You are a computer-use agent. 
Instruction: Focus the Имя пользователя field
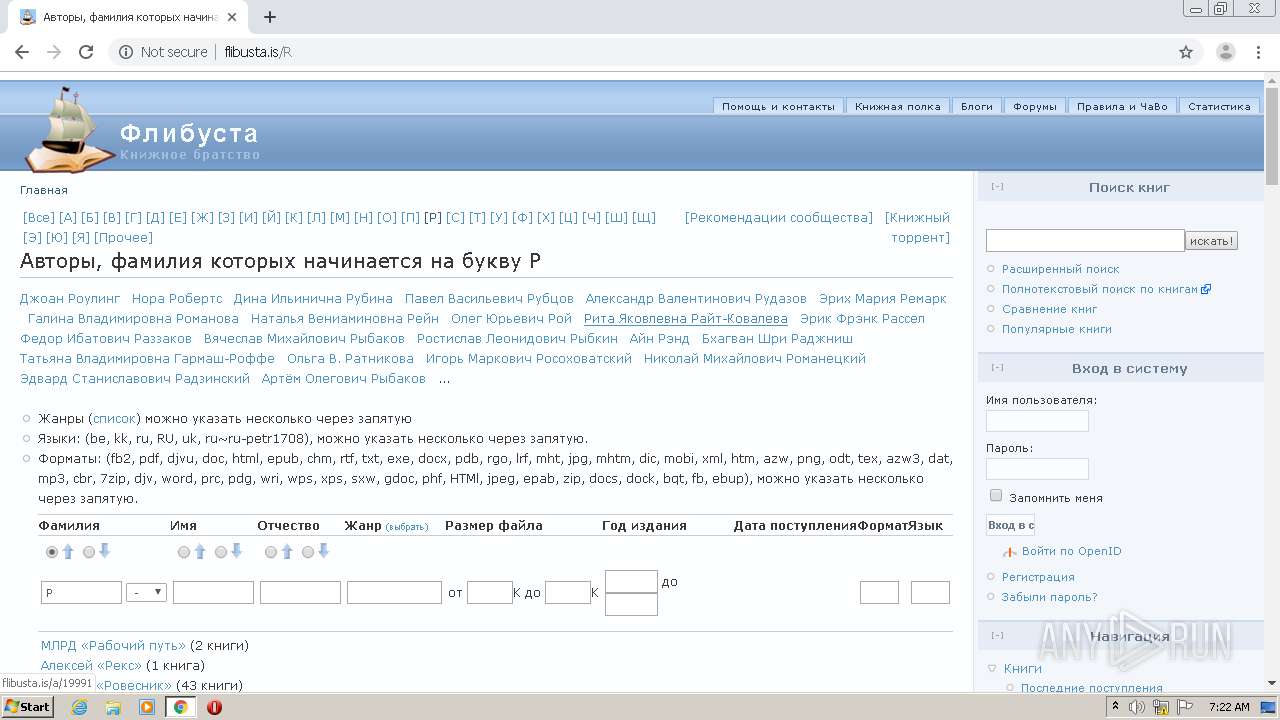pos(1037,421)
